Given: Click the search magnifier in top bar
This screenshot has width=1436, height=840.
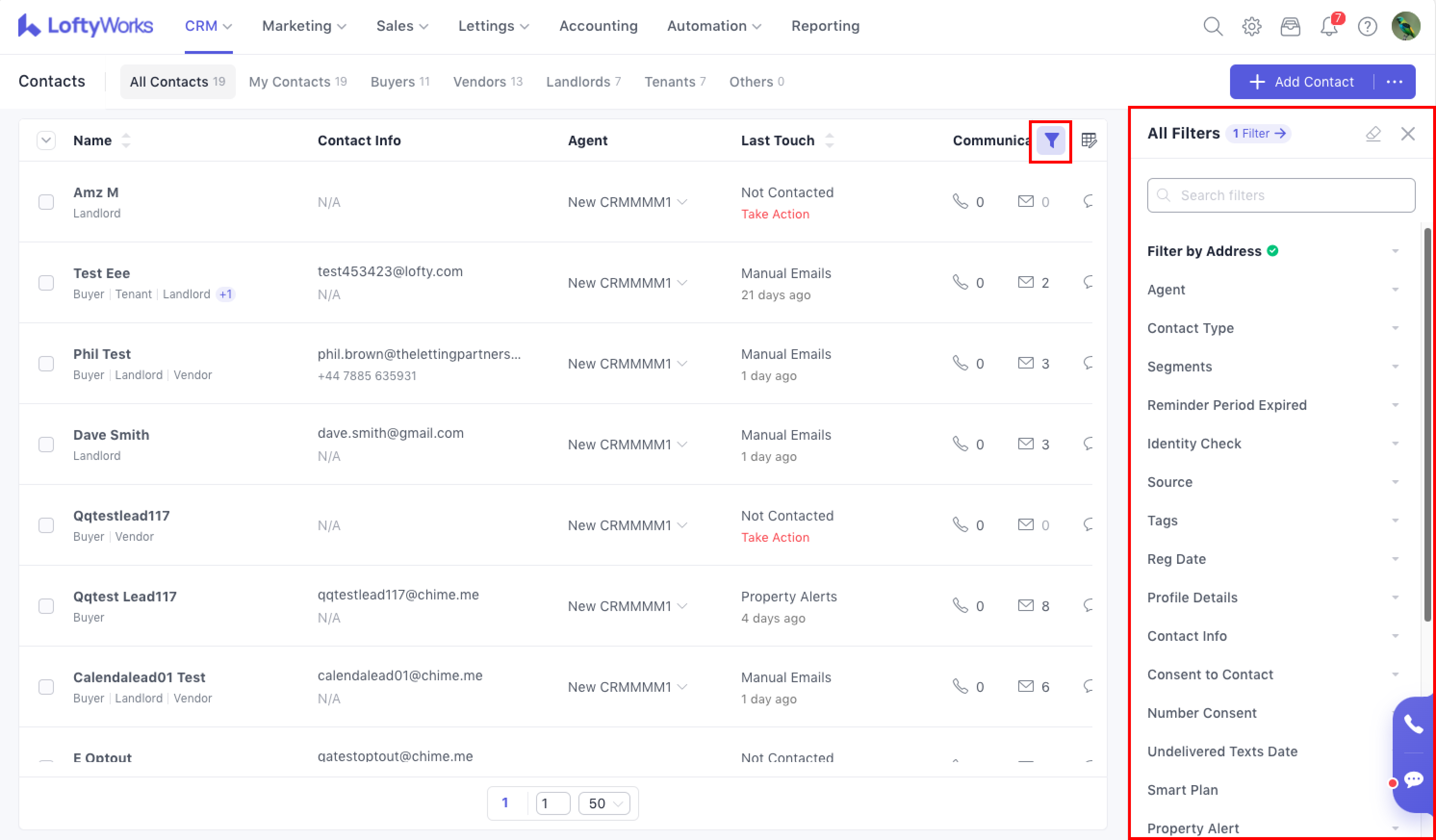Looking at the screenshot, I should pyautogui.click(x=1213, y=26).
